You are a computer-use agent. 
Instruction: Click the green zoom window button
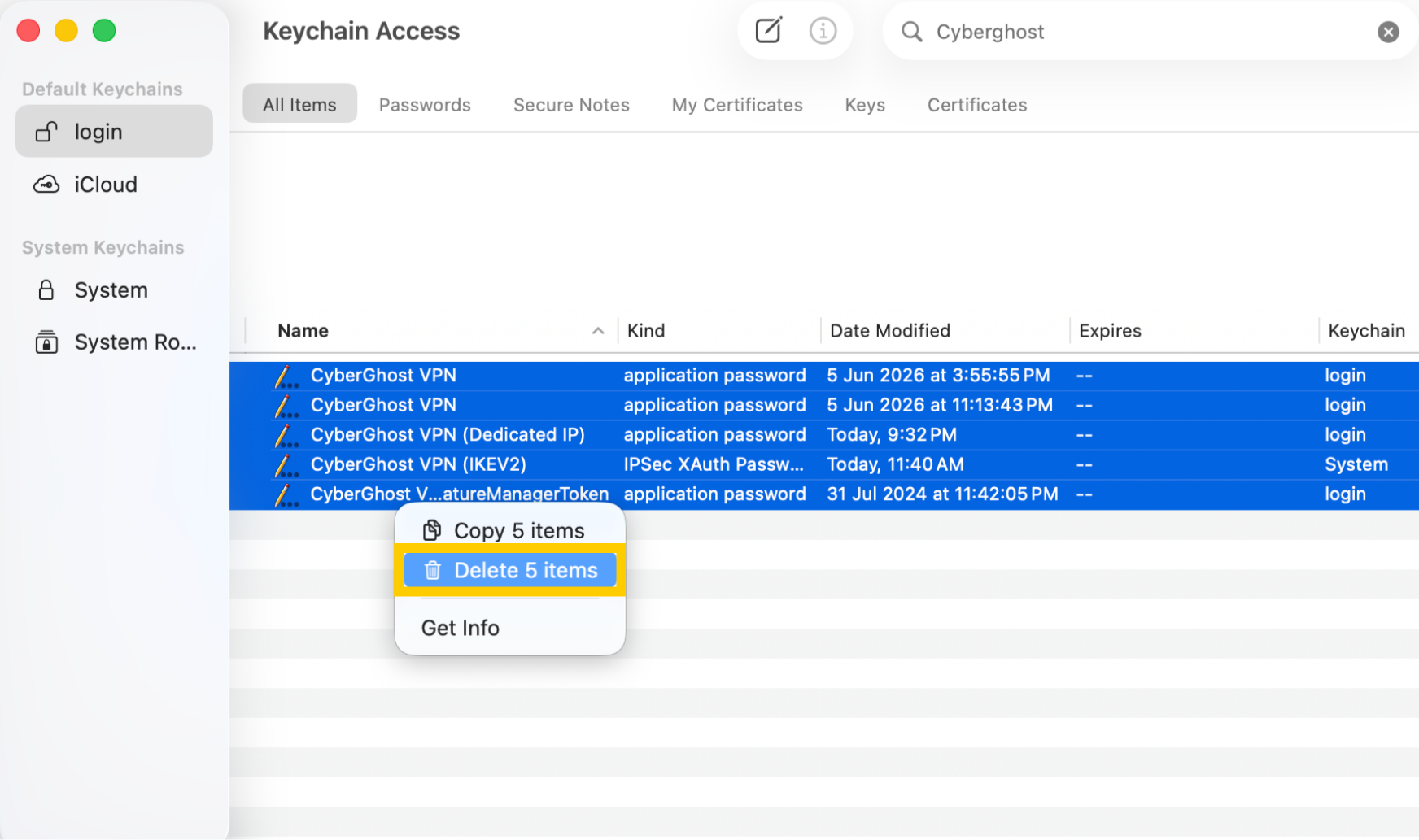point(104,31)
